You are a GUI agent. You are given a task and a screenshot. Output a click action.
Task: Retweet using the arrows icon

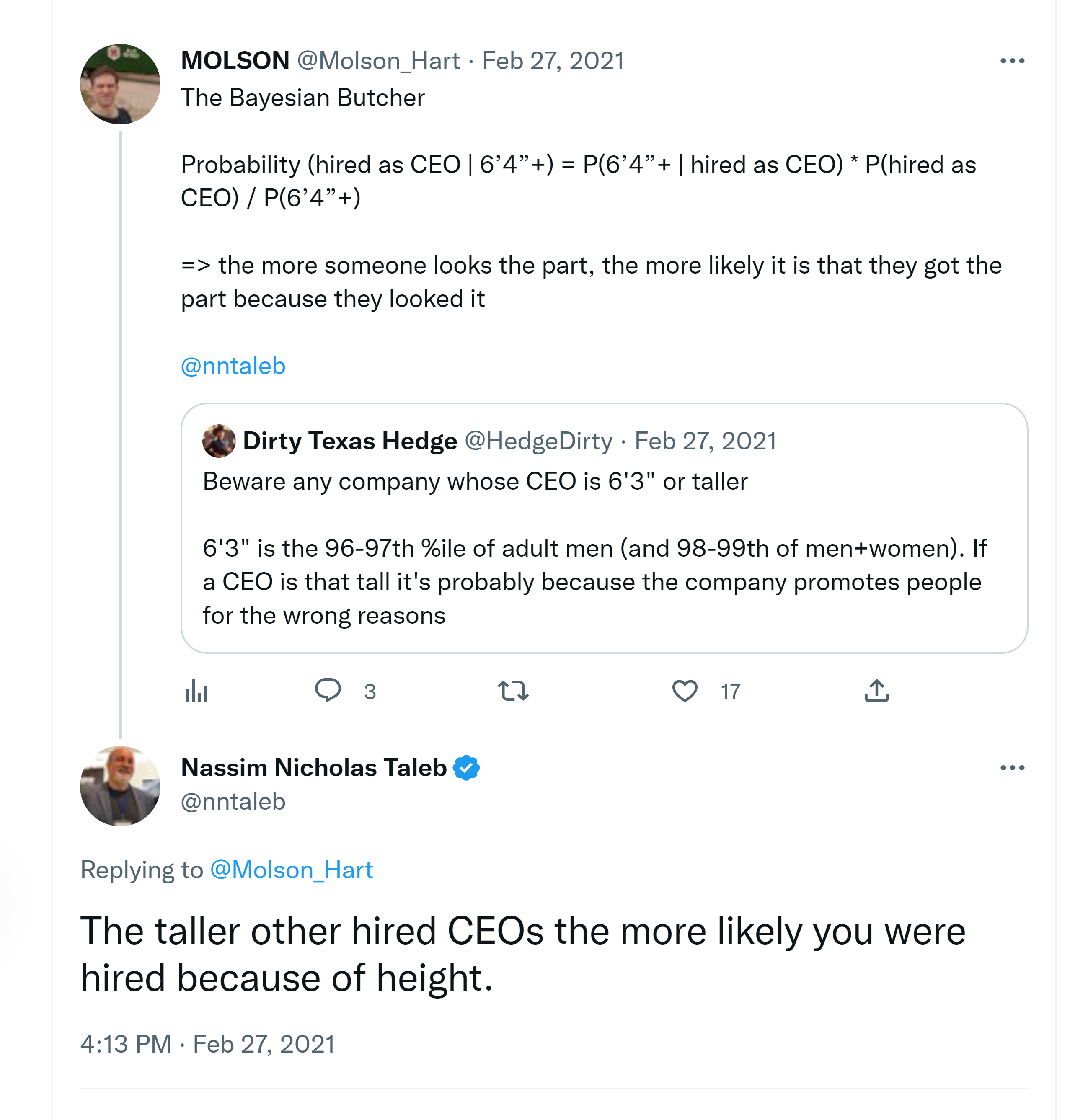pyautogui.click(x=512, y=691)
